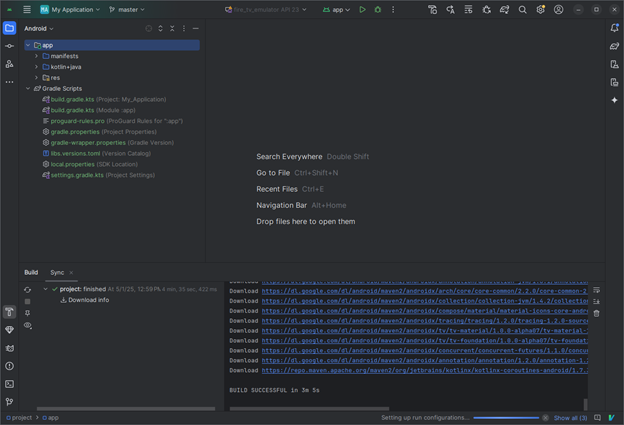Open Search Everywhere magnifier icon

point(522,10)
